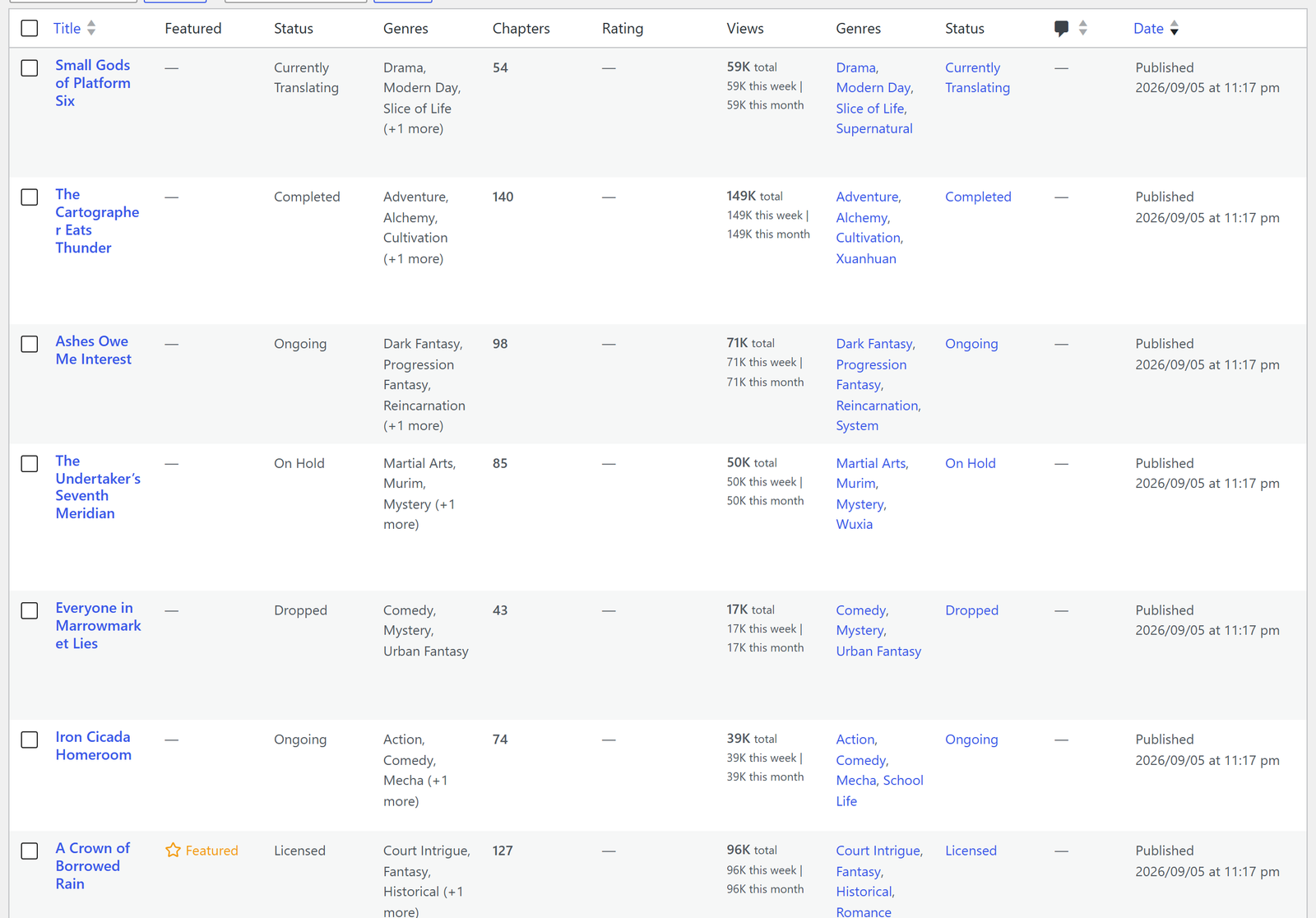1316x918 pixels.
Task: Tick the Ashes Owe Me Interest checkbox
Action: point(30,344)
